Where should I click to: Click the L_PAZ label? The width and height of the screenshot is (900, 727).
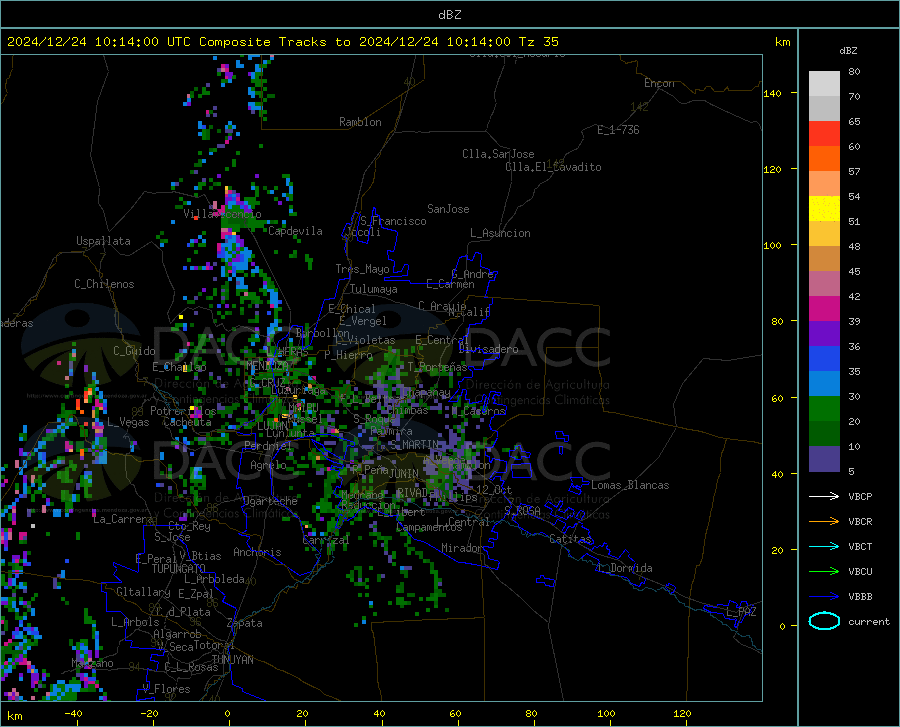pyautogui.click(x=741, y=612)
